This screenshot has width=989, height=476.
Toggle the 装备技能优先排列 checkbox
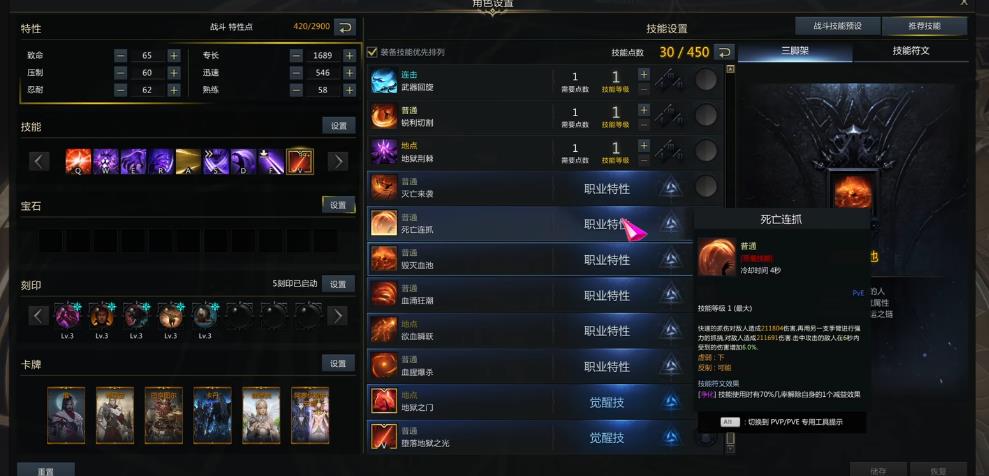372,52
